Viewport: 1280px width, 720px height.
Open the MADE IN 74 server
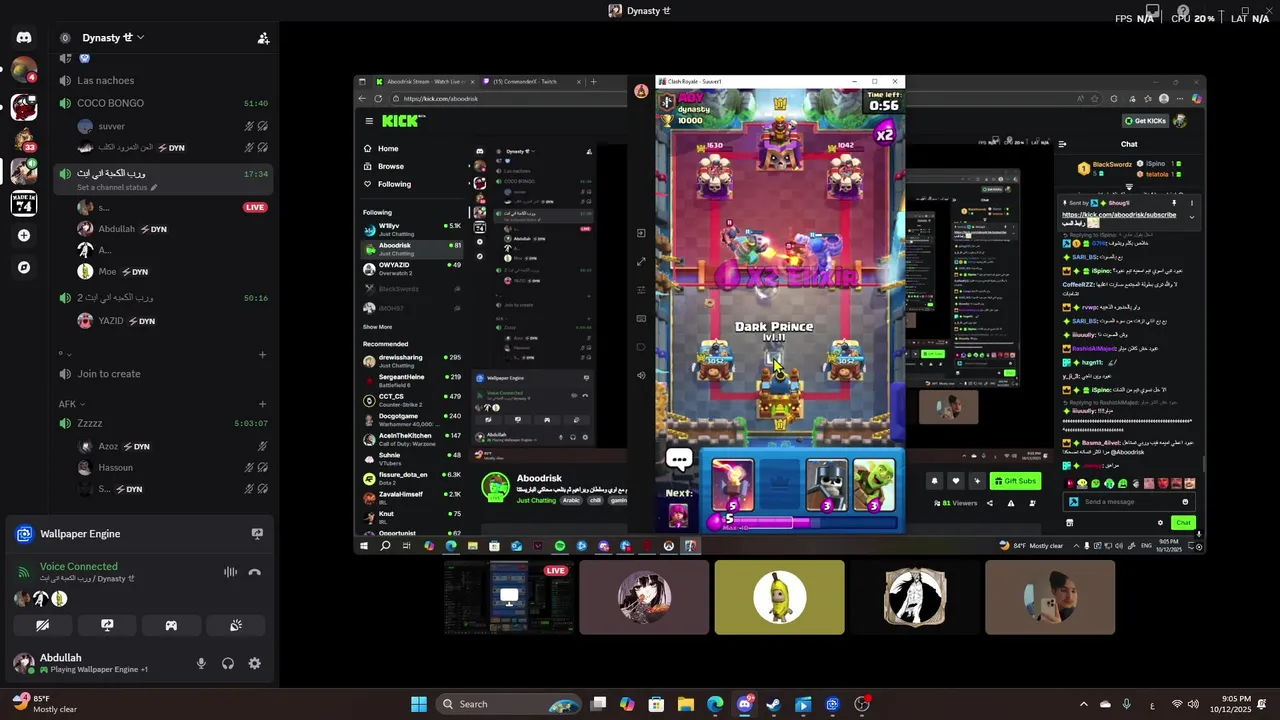(24, 203)
